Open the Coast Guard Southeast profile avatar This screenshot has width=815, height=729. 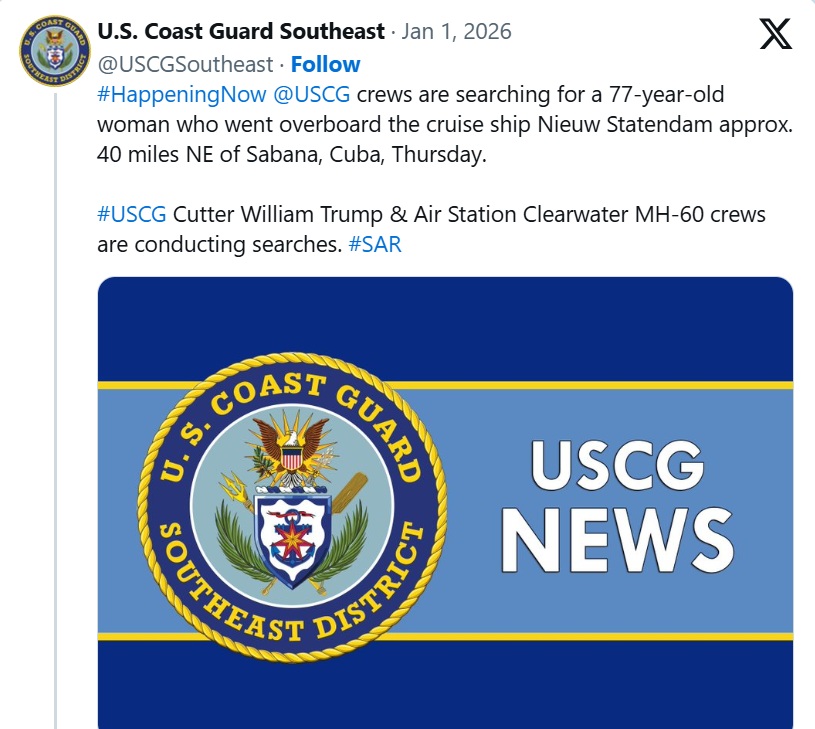tap(55, 51)
